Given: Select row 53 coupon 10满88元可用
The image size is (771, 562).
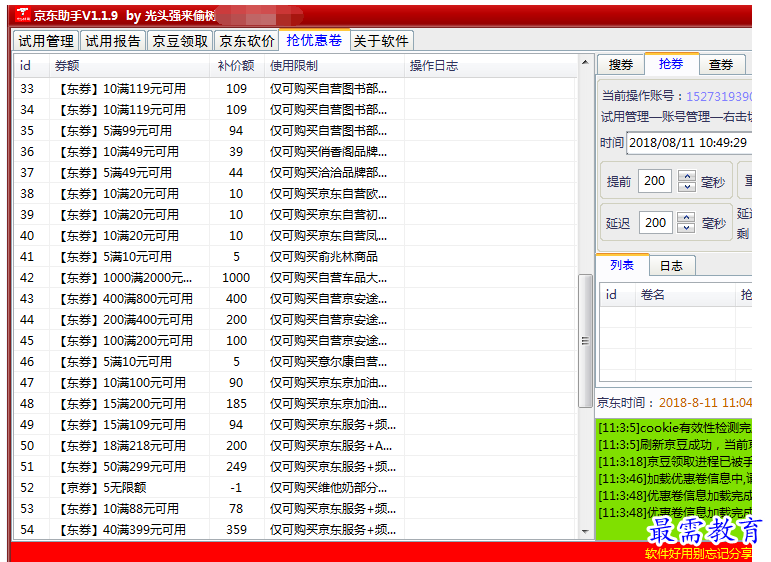Looking at the screenshot, I should [x=295, y=509].
